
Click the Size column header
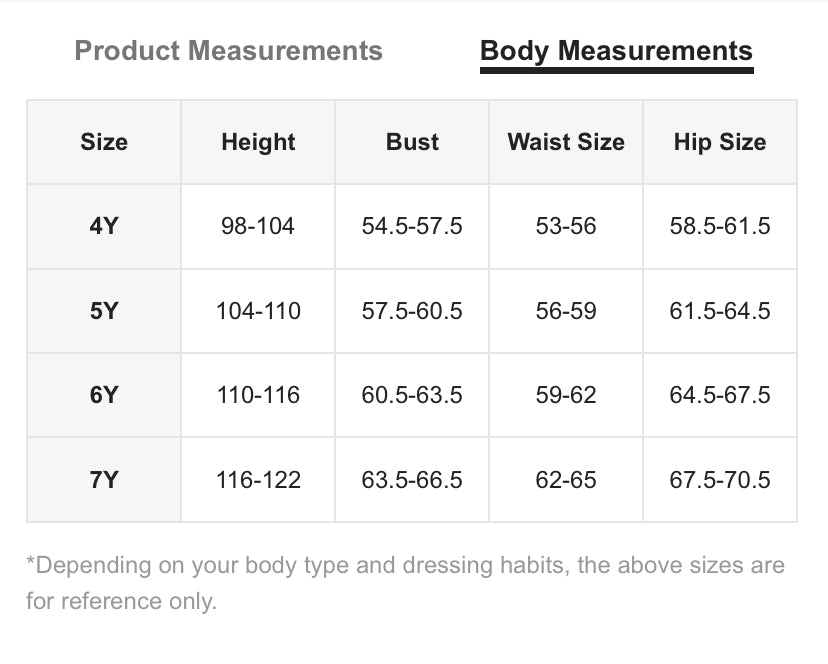[104, 142]
